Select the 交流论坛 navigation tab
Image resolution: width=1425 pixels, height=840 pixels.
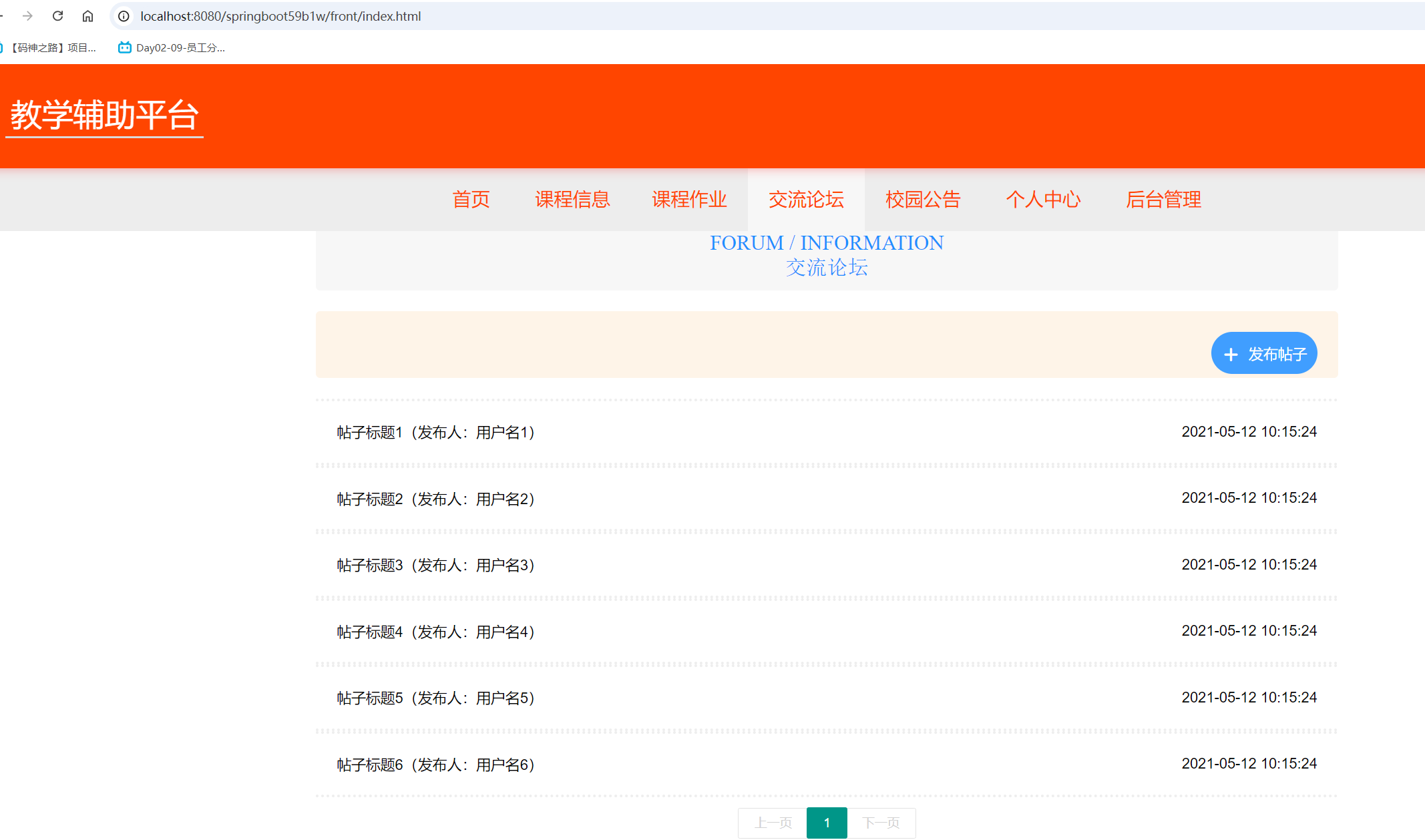(x=806, y=200)
